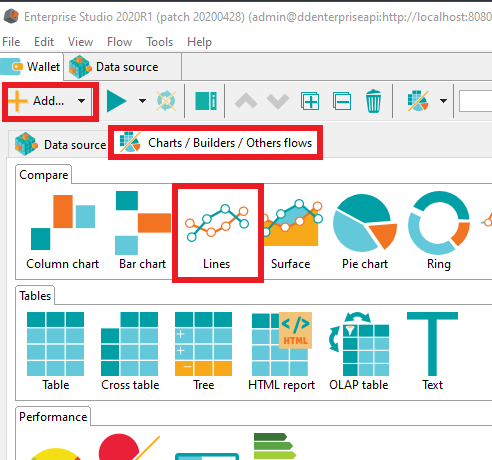The width and height of the screenshot is (492, 460).
Task: Click the Enterprise Studio app icon in title bar
Action: tap(11, 16)
